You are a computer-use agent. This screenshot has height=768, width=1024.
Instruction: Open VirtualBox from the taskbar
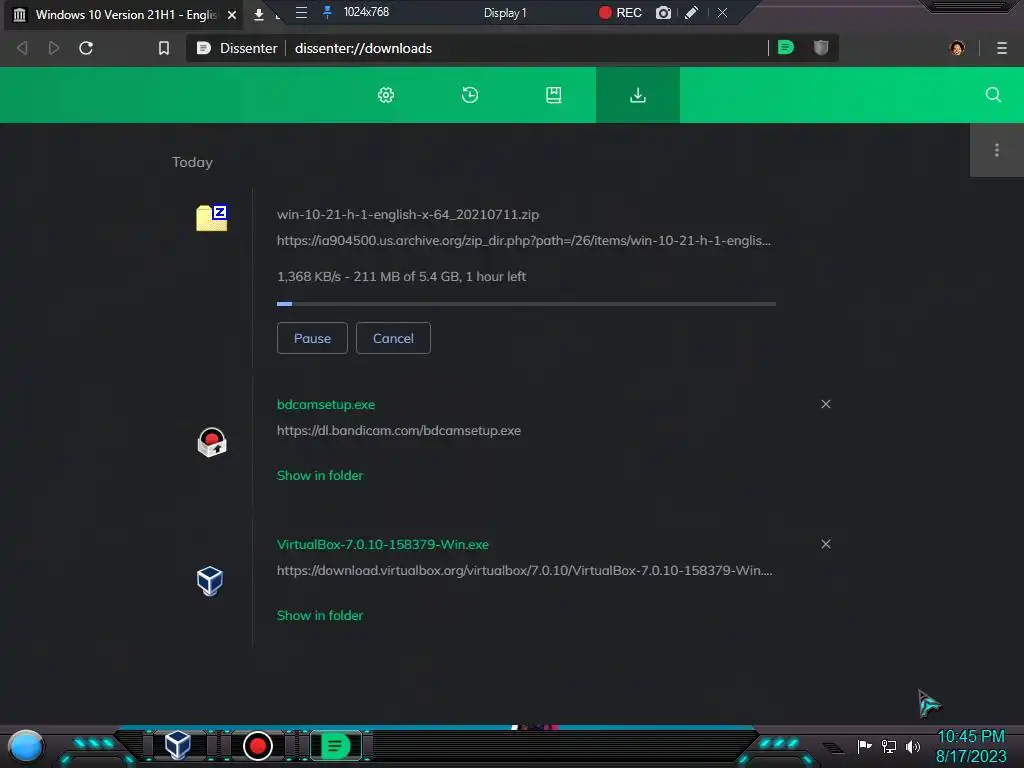coord(178,745)
